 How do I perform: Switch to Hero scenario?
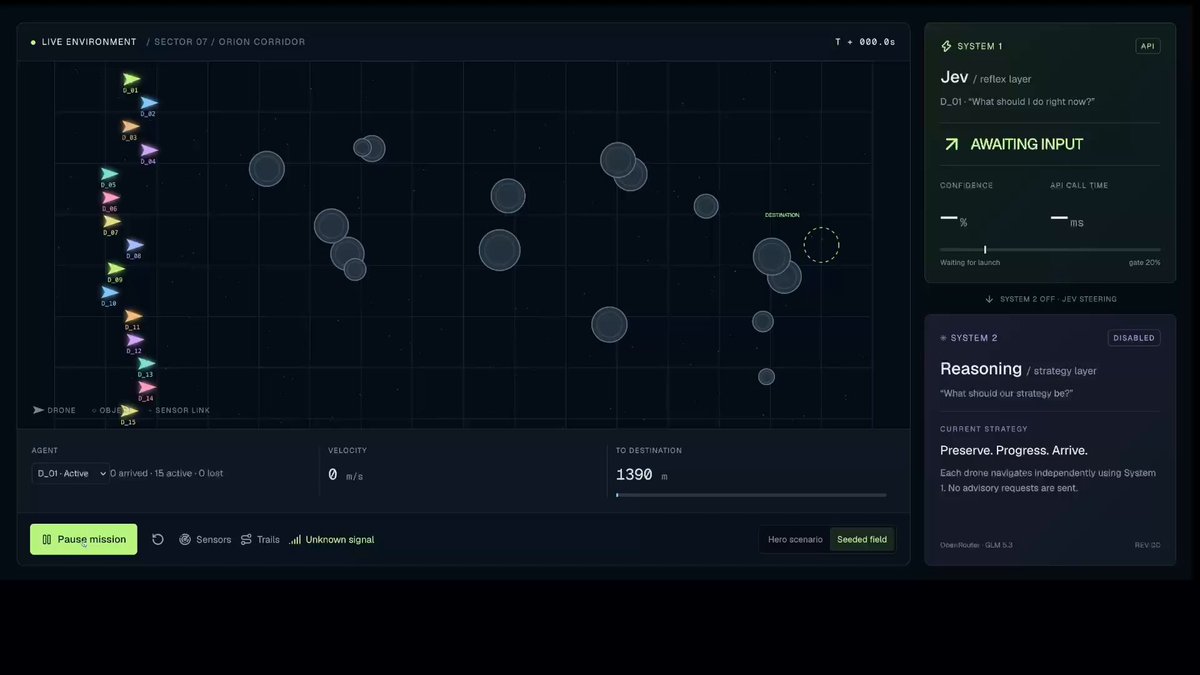pyautogui.click(x=795, y=539)
